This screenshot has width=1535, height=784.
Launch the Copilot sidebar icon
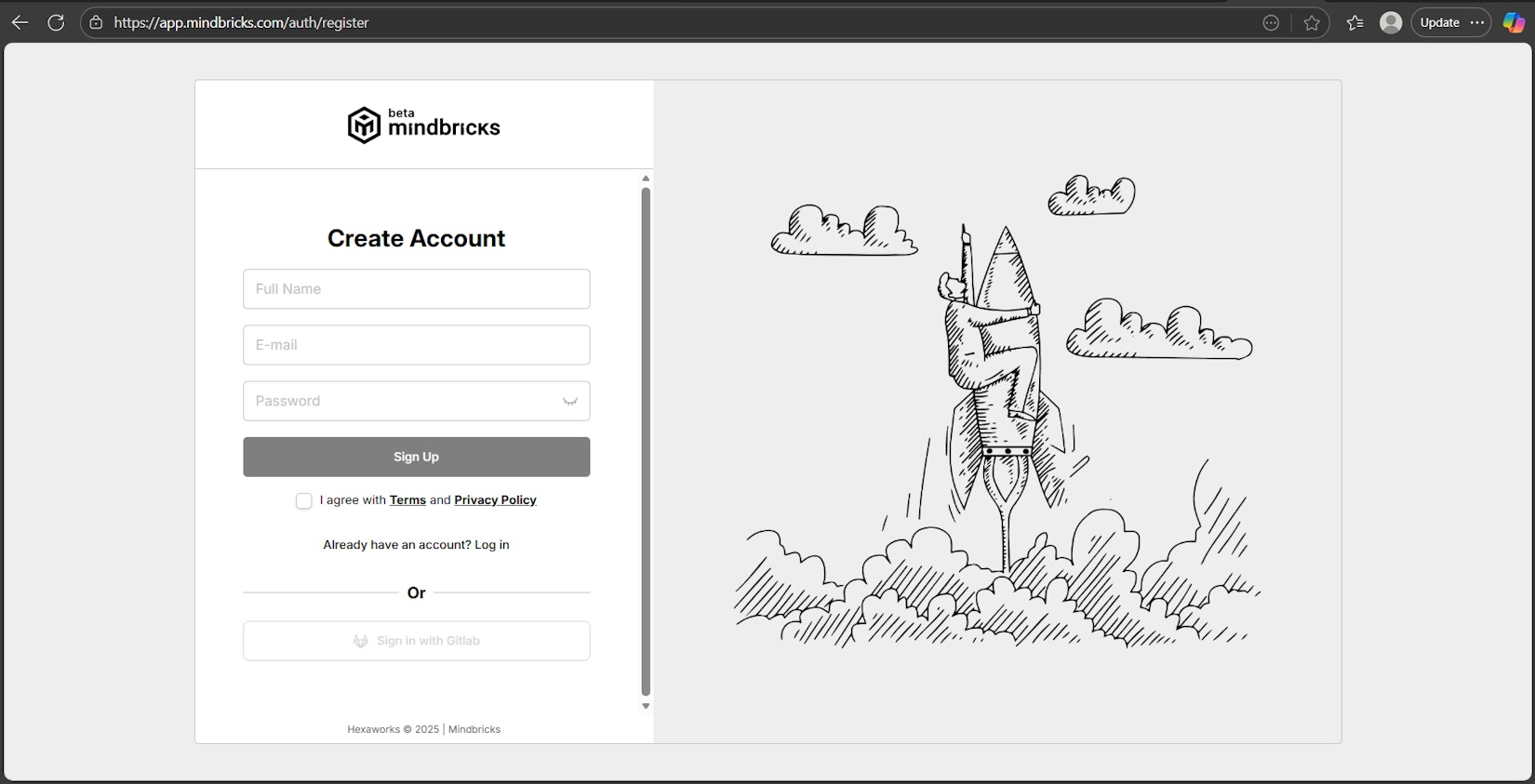click(x=1514, y=22)
